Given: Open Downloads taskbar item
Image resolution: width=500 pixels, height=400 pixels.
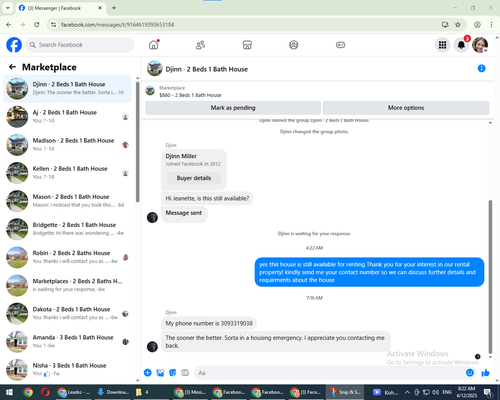Looking at the screenshot, I should (113, 392).
